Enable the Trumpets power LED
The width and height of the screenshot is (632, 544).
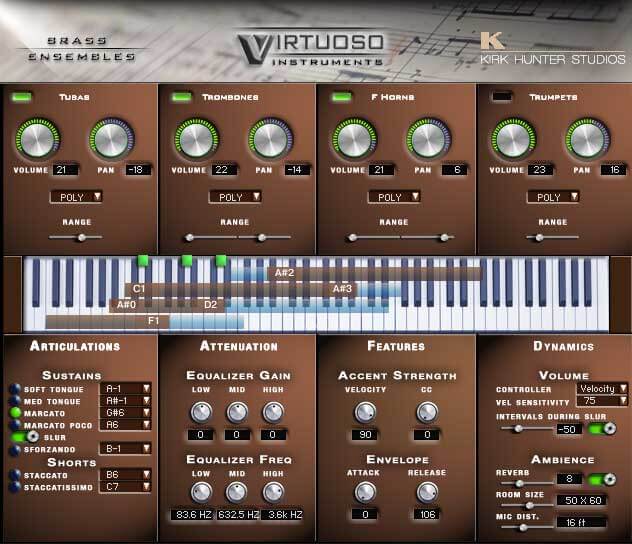[x=501, y=96]
